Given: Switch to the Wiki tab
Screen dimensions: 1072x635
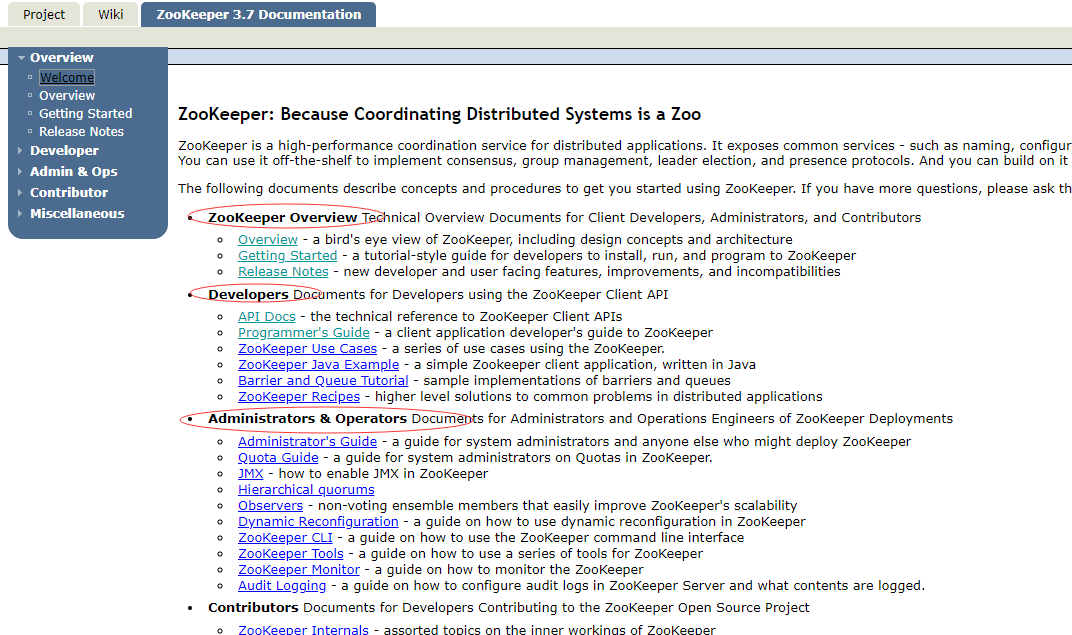Looking at the screenshot, I should [110, 14].
